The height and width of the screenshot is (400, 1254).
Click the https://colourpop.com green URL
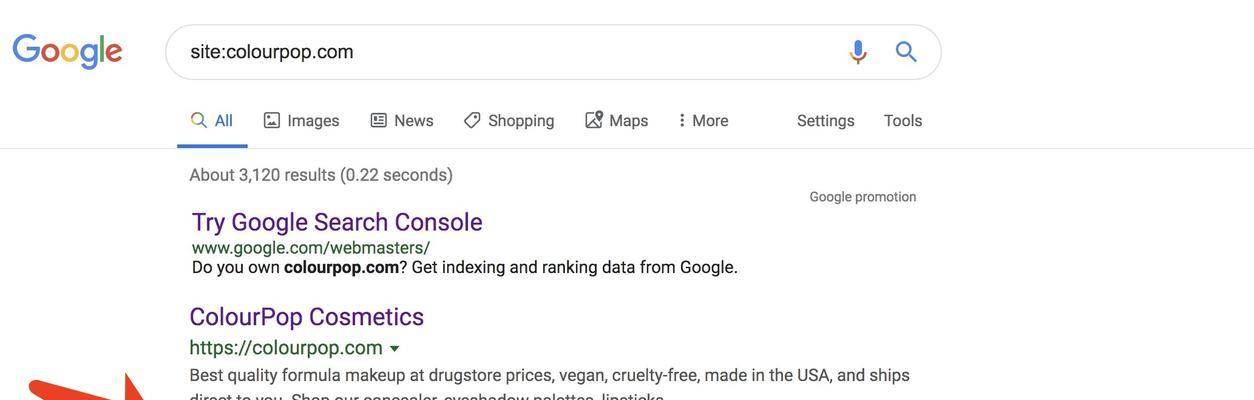tap(286, 348)
